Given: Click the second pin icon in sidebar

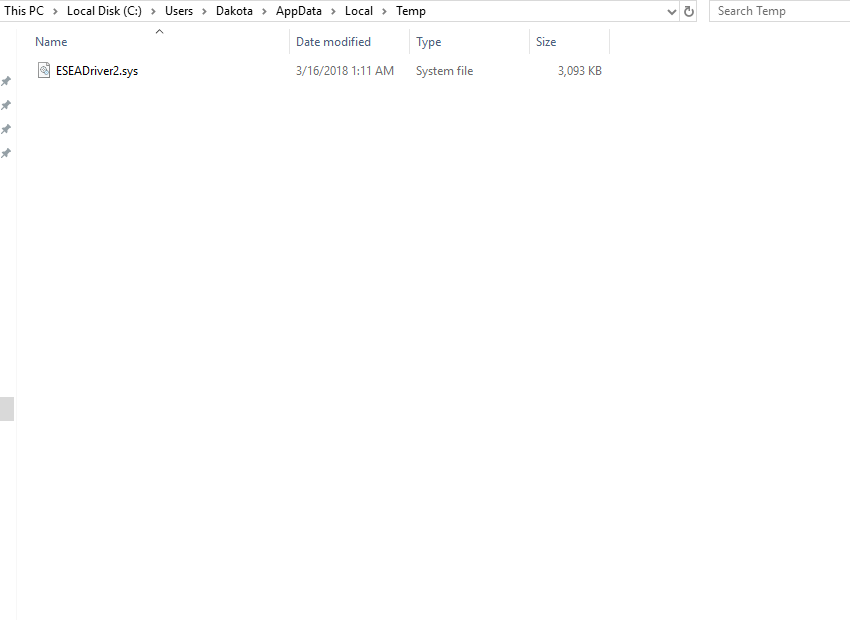Looking at the screenshot, I should coord(6,105).
